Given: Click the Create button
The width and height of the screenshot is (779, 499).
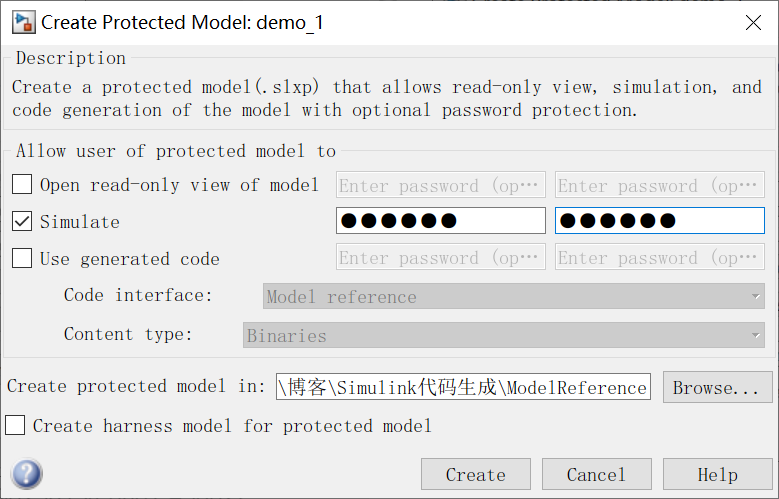Looking at the screenshot, I should coord(475,474).
